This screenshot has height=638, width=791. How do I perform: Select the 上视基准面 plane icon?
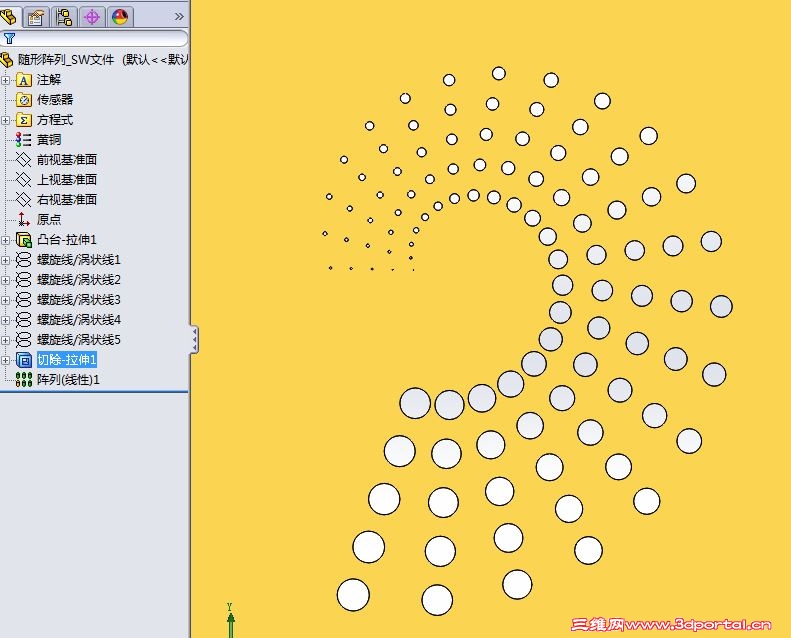point(24,180)
